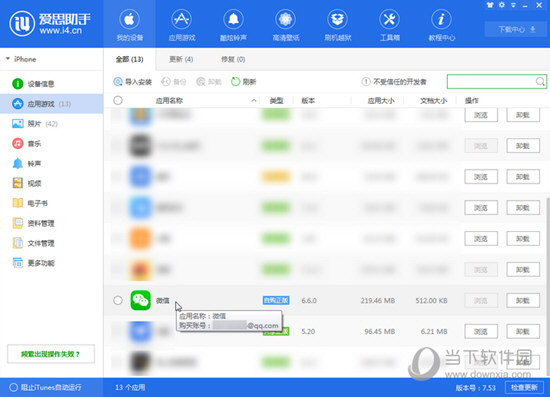
Task: Click the 卸载 uninstall item in the toolbar
Action: click(209, 82)
